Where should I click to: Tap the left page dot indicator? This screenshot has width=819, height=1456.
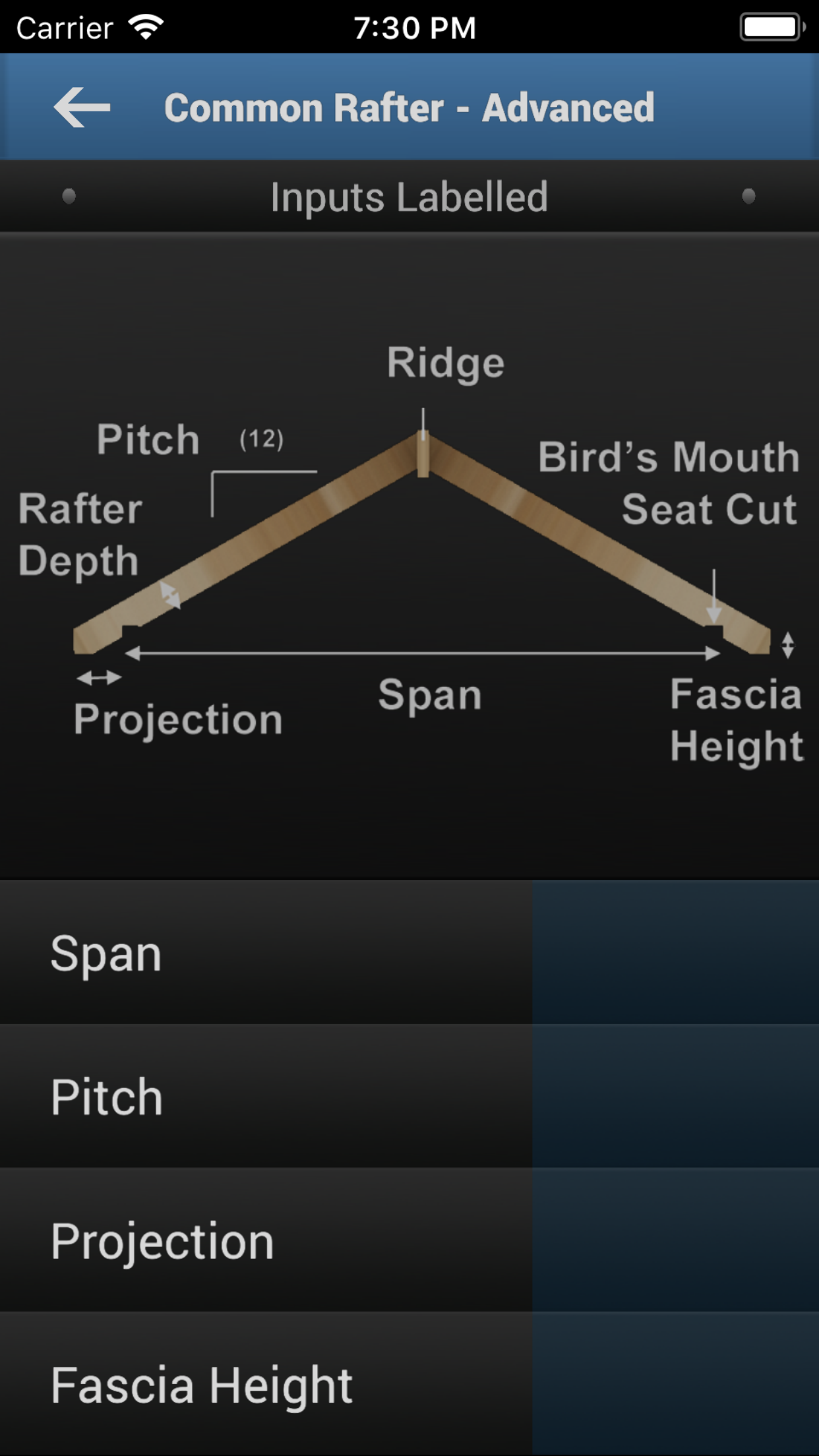(69, 196)
